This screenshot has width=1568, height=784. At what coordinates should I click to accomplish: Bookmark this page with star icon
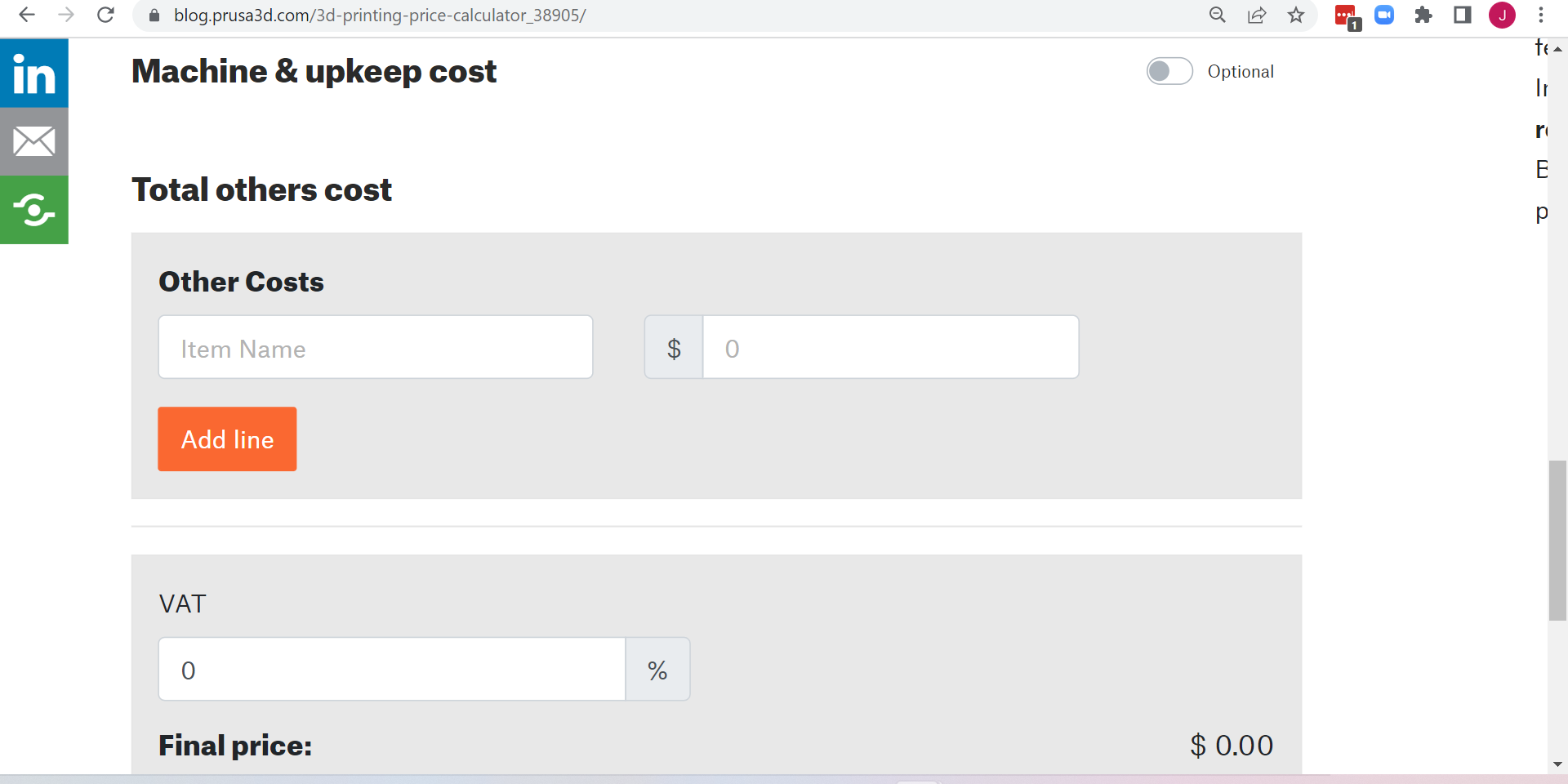[x=1296, y=15]
